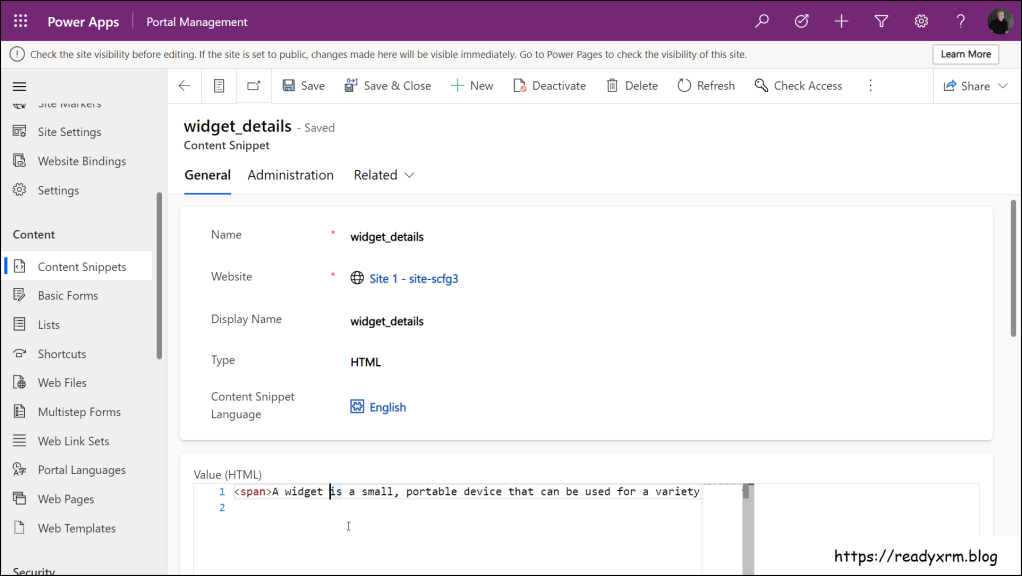
Task: Go back using the left arrow
Action: click(x=184, y=86)
